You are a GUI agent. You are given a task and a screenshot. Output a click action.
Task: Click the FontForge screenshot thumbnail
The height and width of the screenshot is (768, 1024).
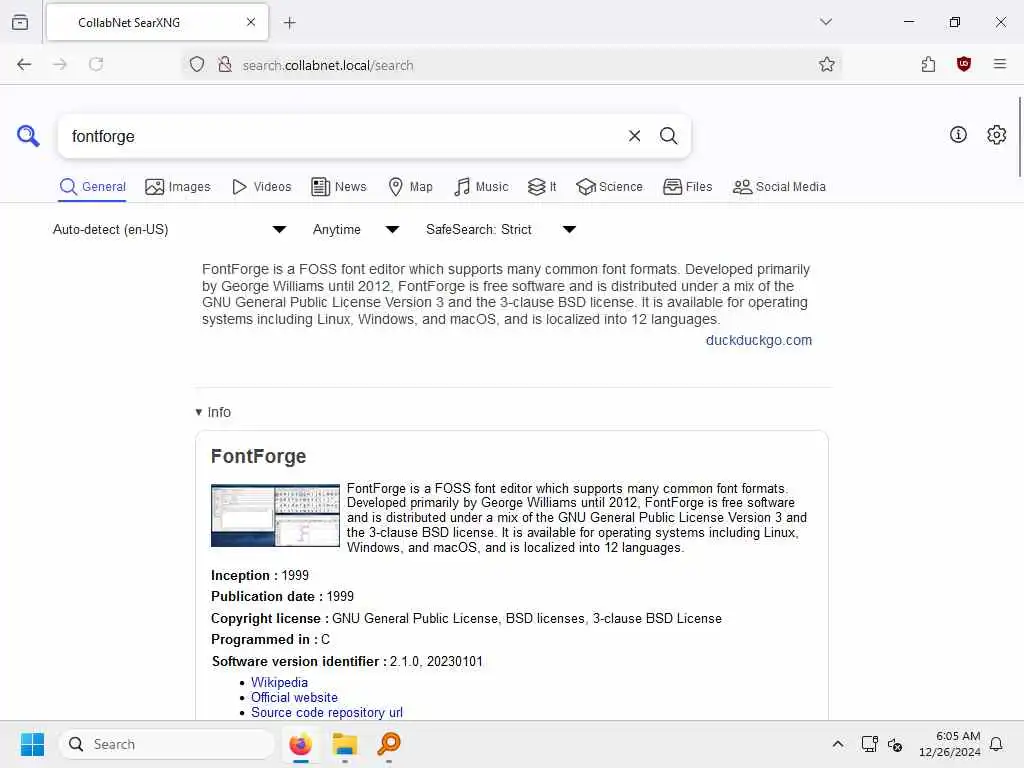(275, 515)
